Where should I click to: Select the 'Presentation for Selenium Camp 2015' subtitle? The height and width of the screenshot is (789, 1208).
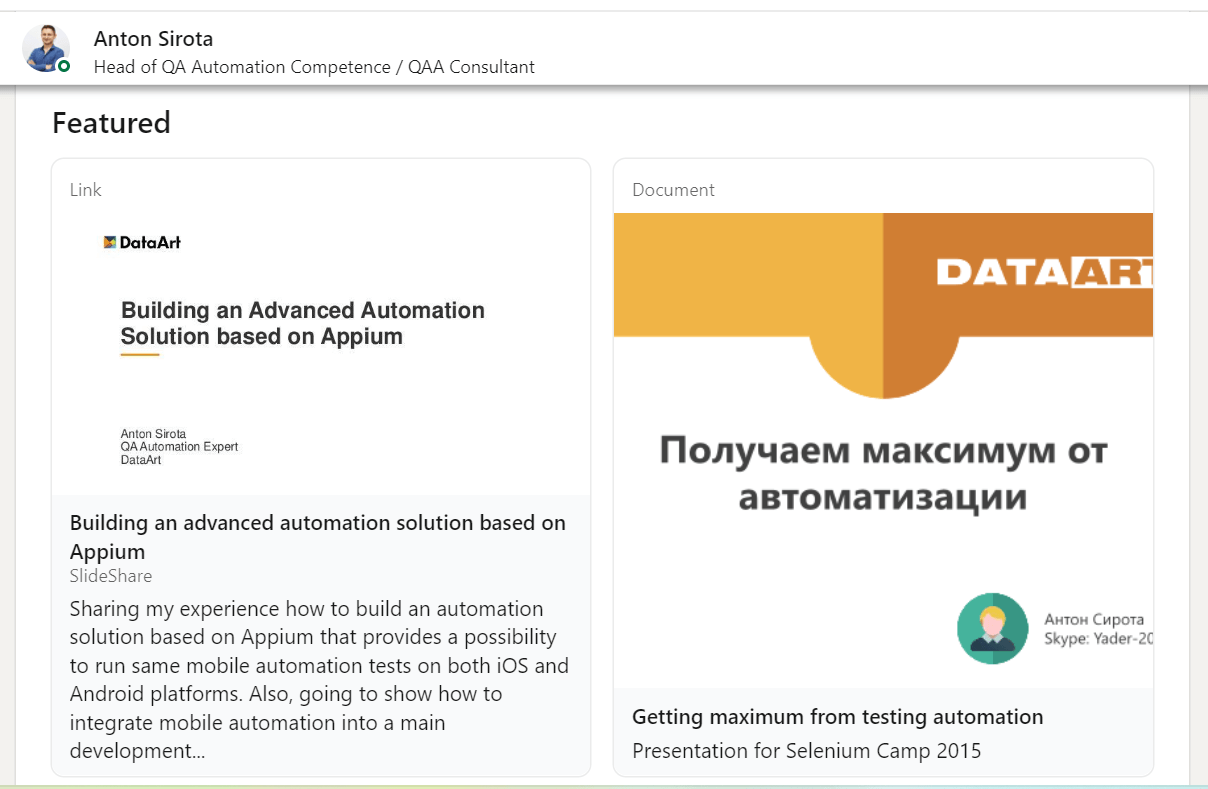pos(806,750)
